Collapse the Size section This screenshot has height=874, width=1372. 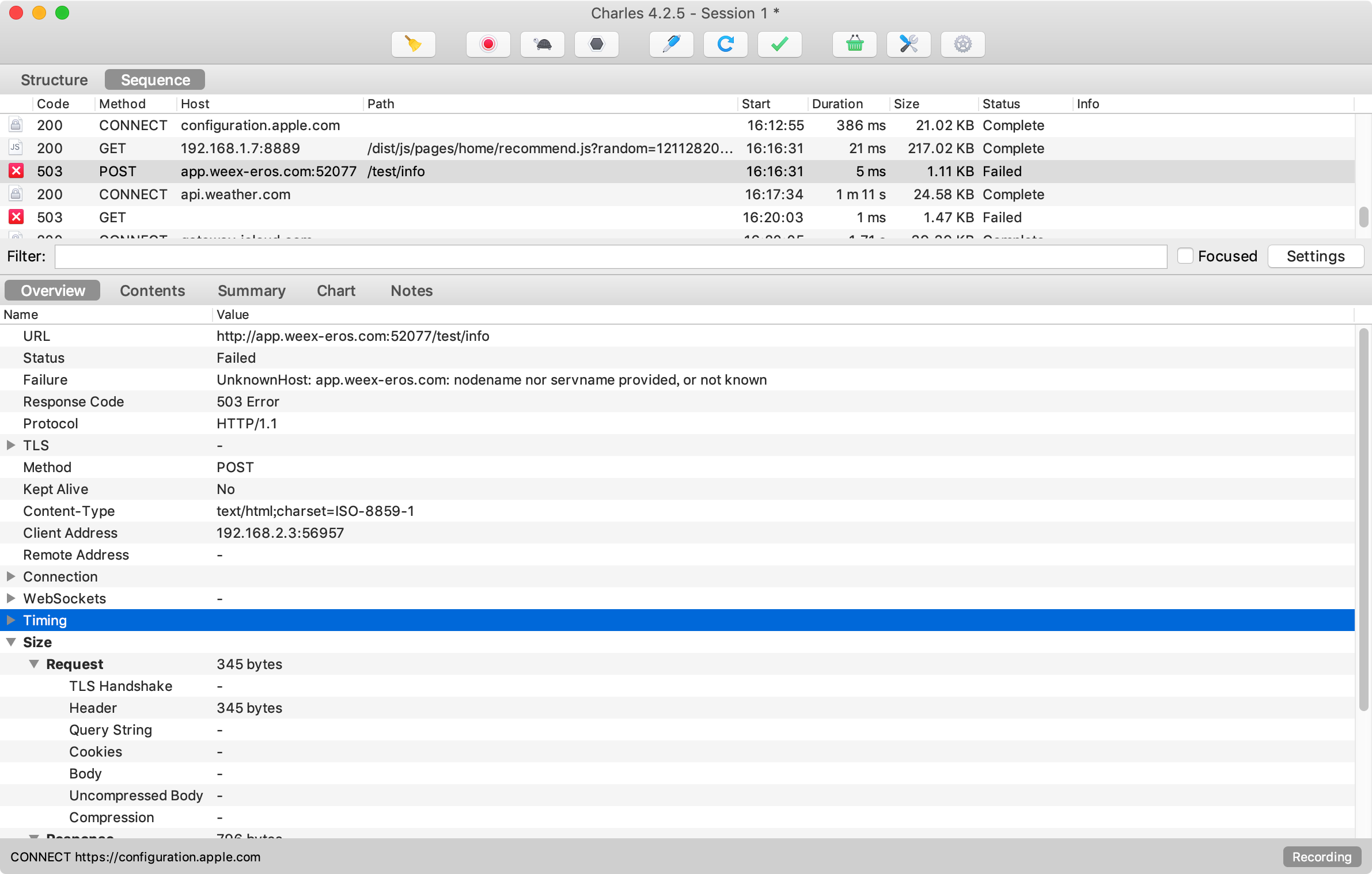(10, 642)
